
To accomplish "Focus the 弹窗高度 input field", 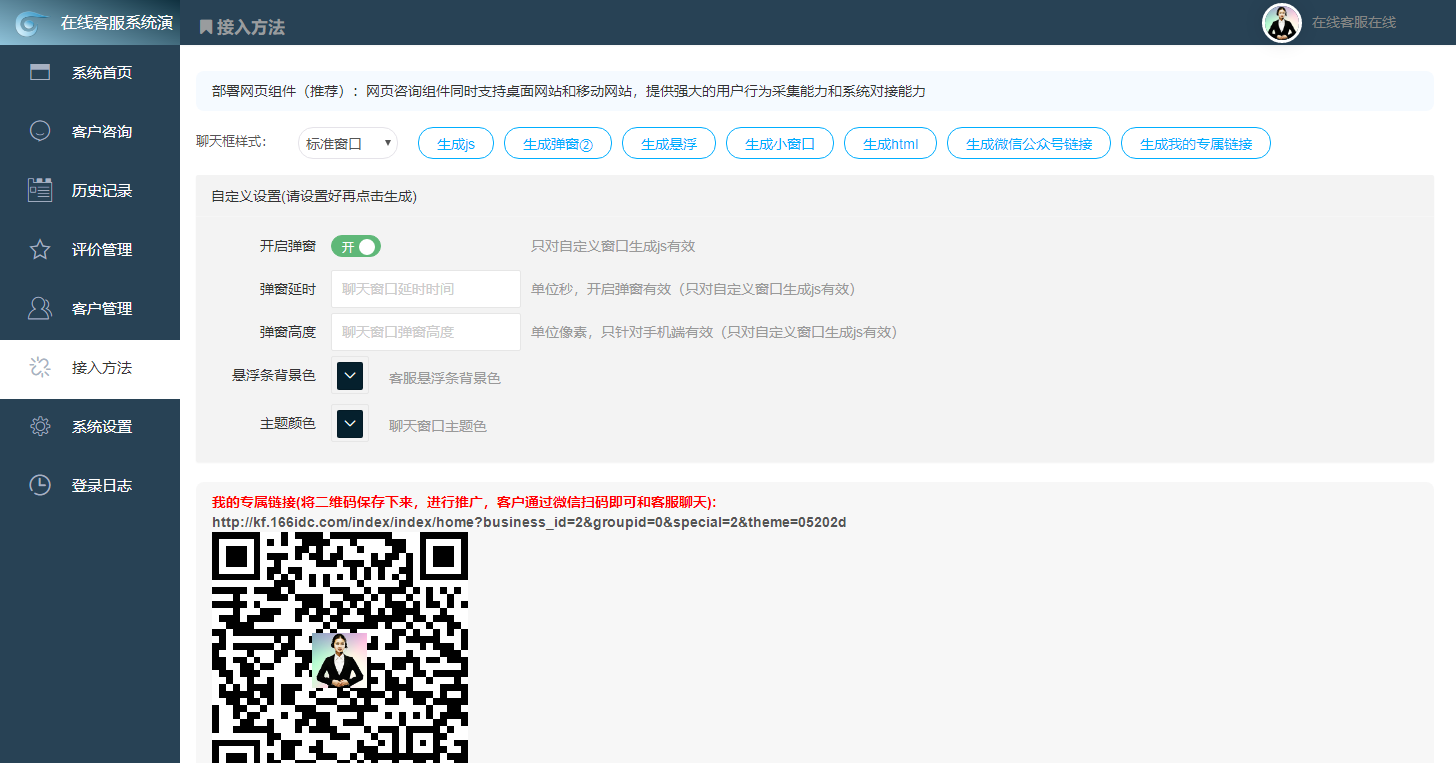I will [x=426, y=332].
